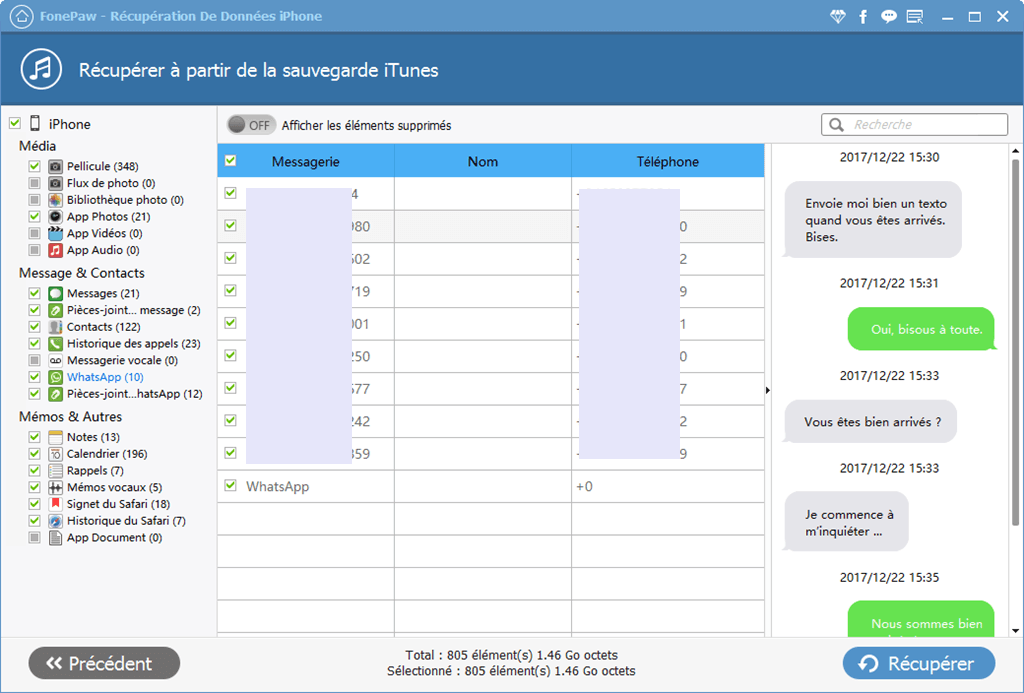Click the Média section heading
Image resolution: width=1024 pixels, height=693 pixels.
(x=37, y=146)
